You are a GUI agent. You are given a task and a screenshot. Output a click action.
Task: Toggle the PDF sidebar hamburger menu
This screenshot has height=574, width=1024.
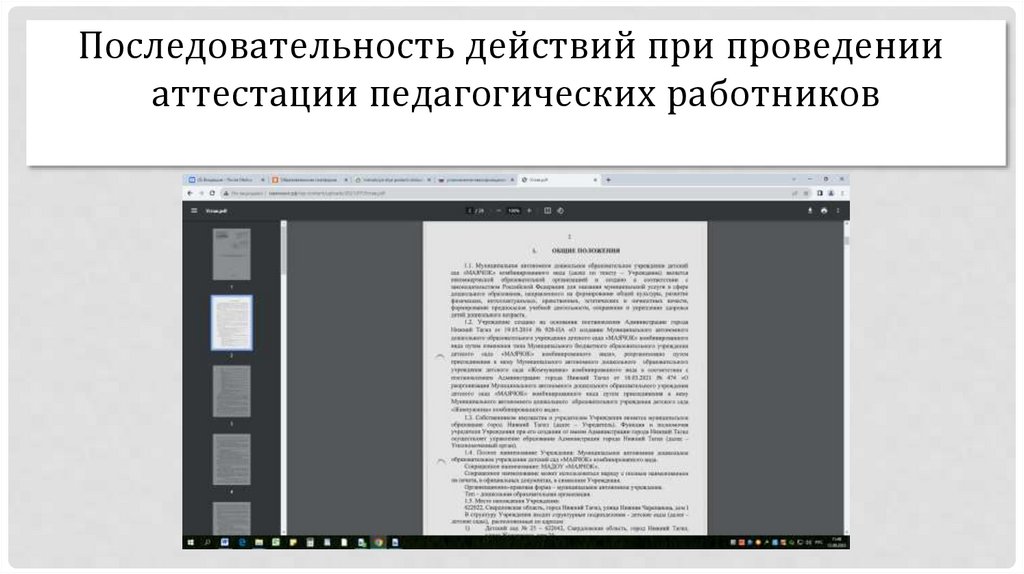[x=194, y=211]
